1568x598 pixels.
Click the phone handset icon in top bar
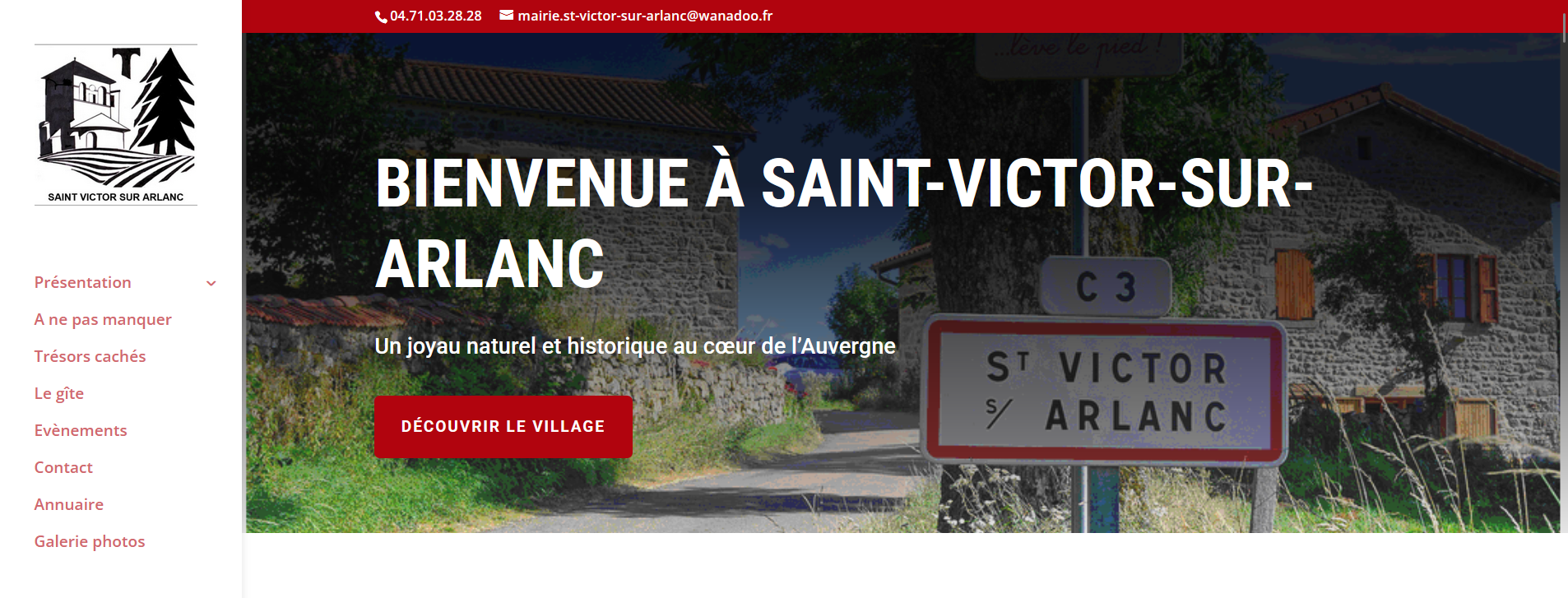[381, 16]
